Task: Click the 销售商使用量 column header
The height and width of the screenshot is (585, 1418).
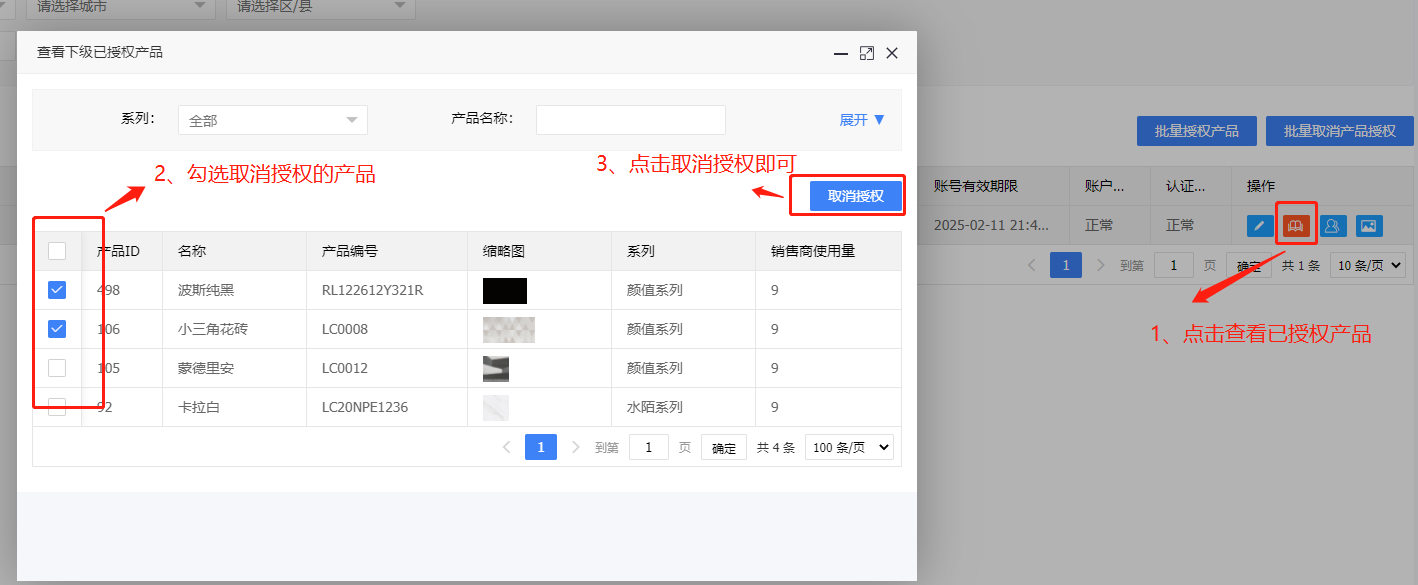Action: [x=813, y=251]
